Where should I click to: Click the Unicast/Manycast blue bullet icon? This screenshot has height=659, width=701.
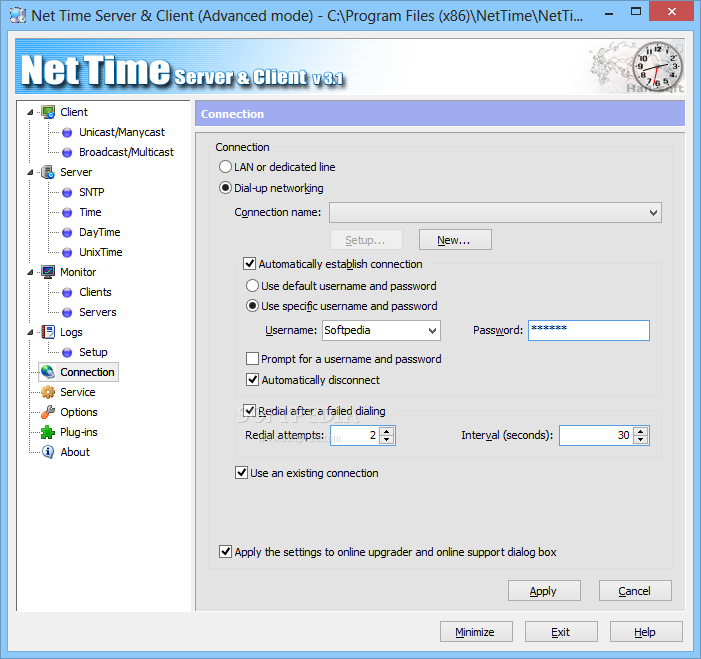point(67,133)
